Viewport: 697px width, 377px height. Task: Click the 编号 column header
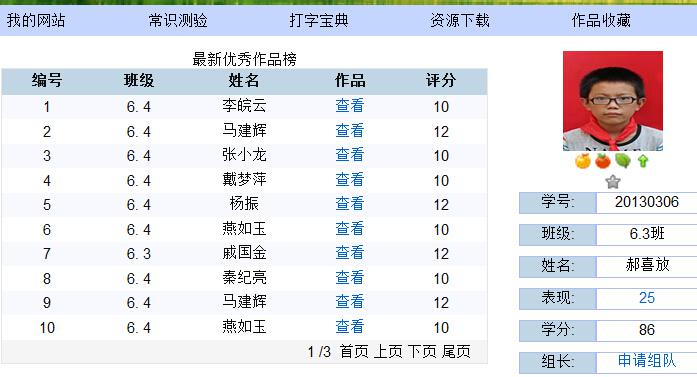47,81
